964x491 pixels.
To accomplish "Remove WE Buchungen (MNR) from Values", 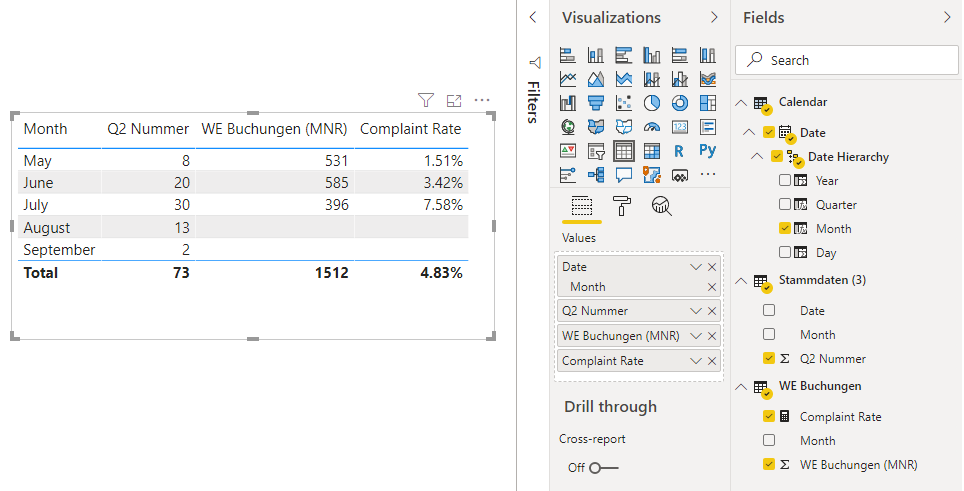I will point(712,336).
